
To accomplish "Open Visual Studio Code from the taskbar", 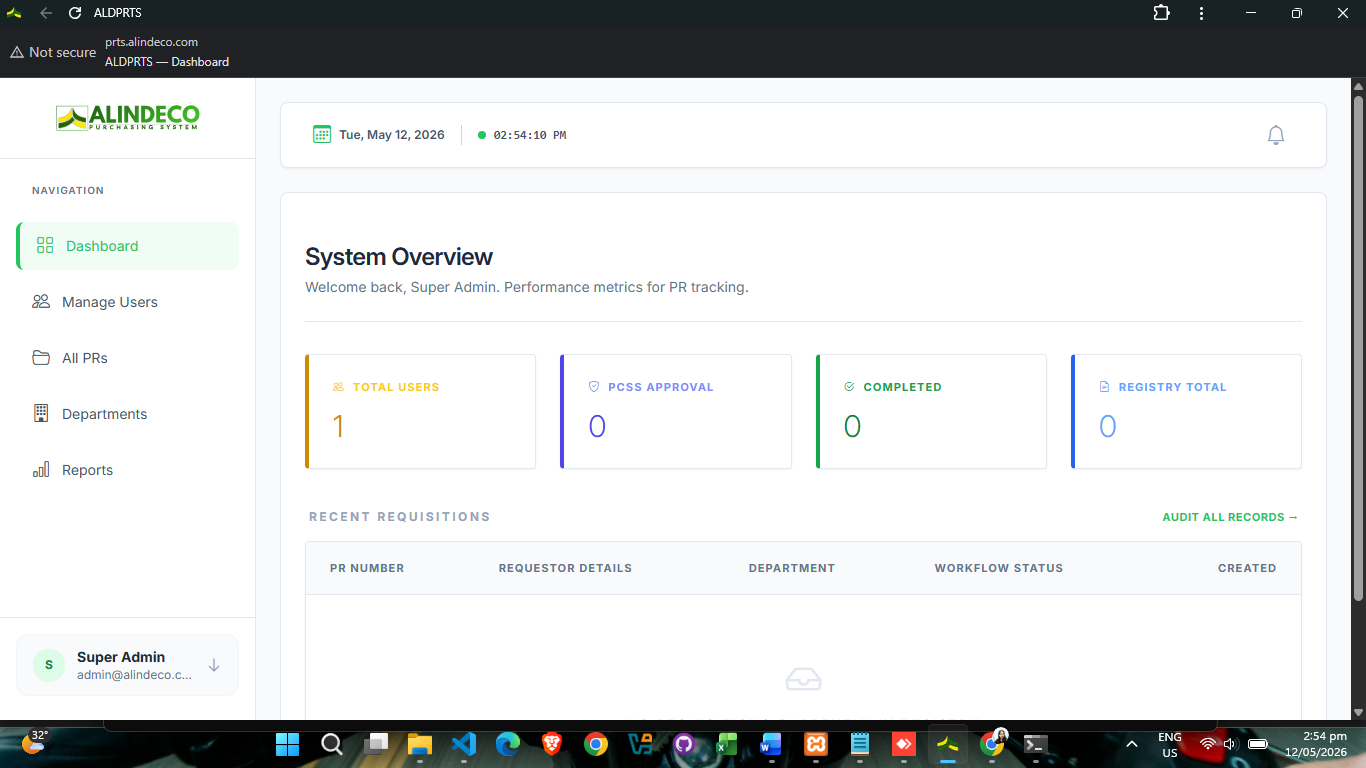I will pos(463,744).
